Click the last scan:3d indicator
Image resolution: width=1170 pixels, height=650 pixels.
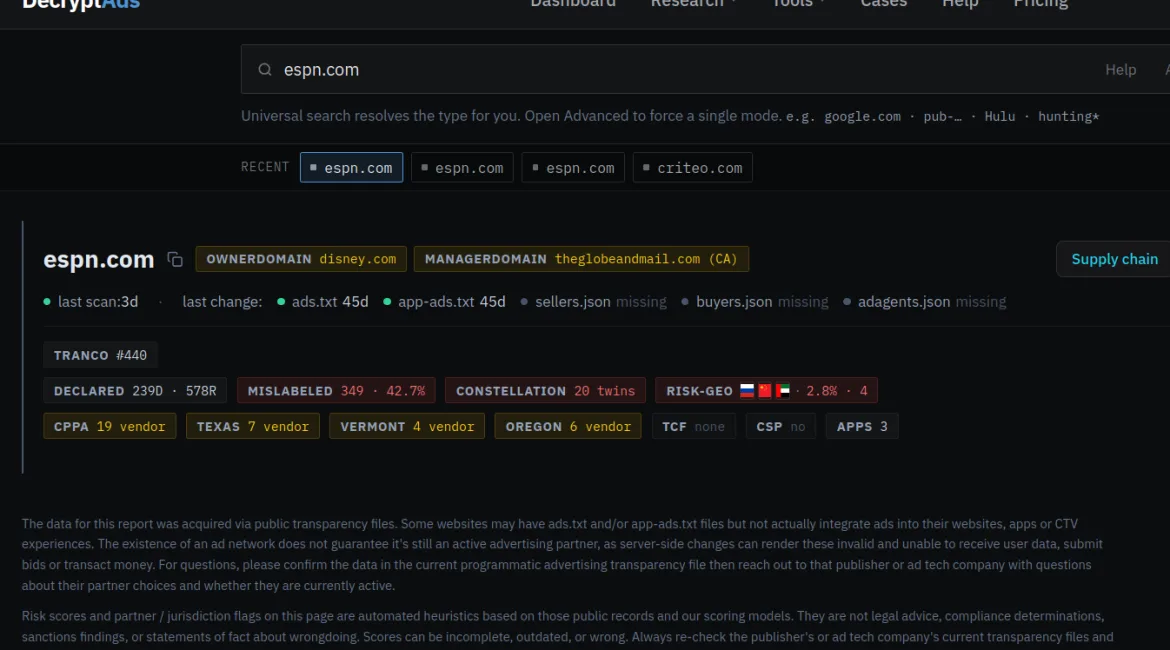(x=90, y=301)
